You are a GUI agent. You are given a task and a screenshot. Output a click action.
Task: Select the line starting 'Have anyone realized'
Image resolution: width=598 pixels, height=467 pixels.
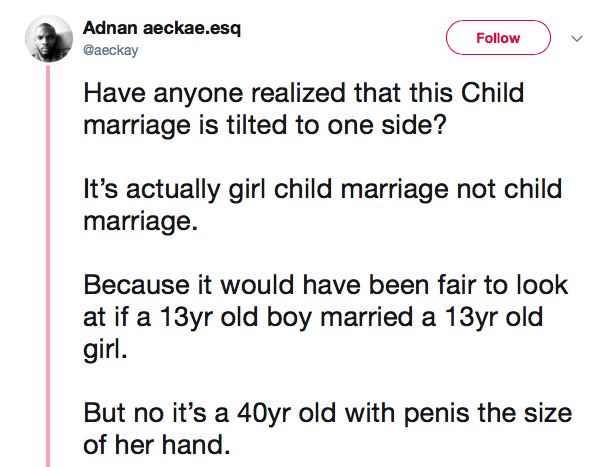(304, 94)
